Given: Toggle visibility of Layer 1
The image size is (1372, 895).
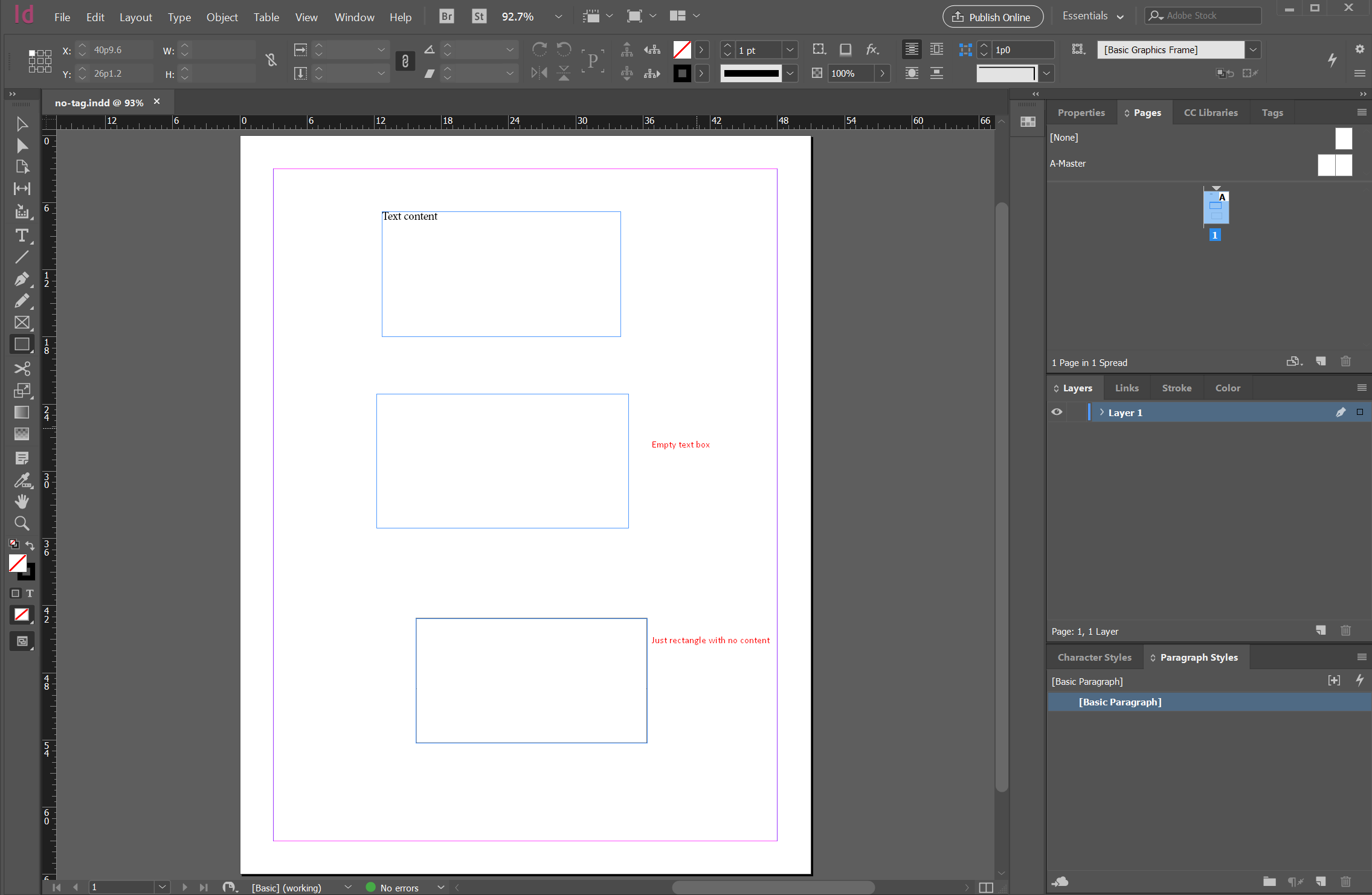Looking at the screenshot, I should 1057,412.
